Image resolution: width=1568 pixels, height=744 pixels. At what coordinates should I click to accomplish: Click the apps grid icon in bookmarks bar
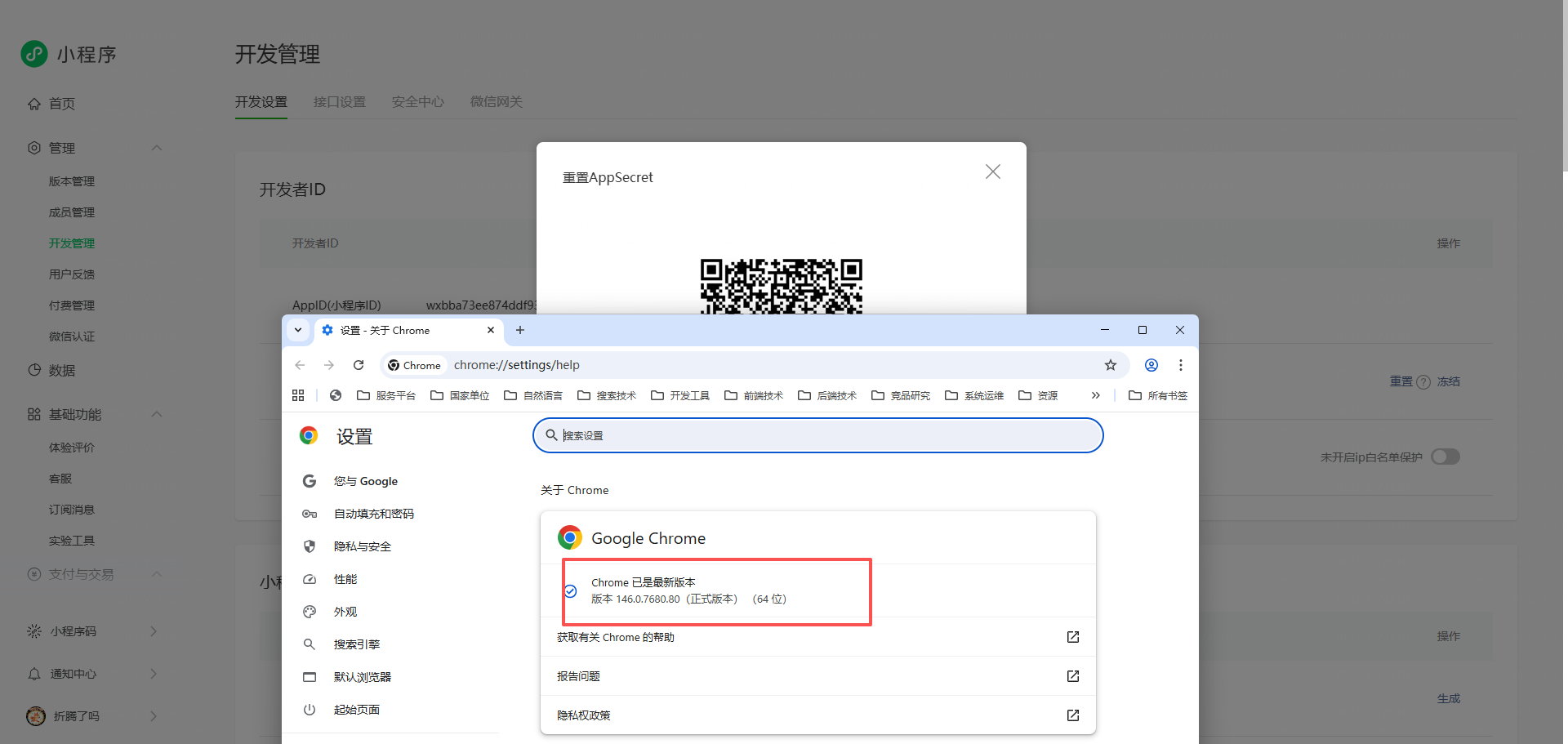(x=298, y=395)
